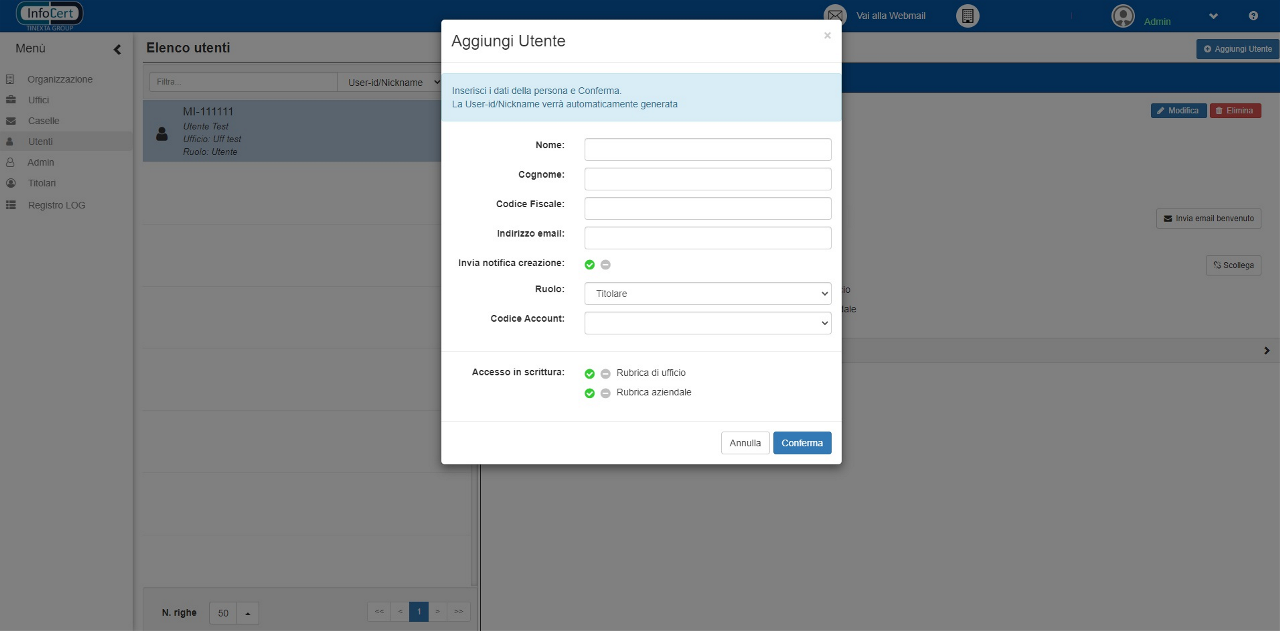Click the Webmail envelope icon
This screenshot has width=1280, height=631.
click(x=834, y=16)
